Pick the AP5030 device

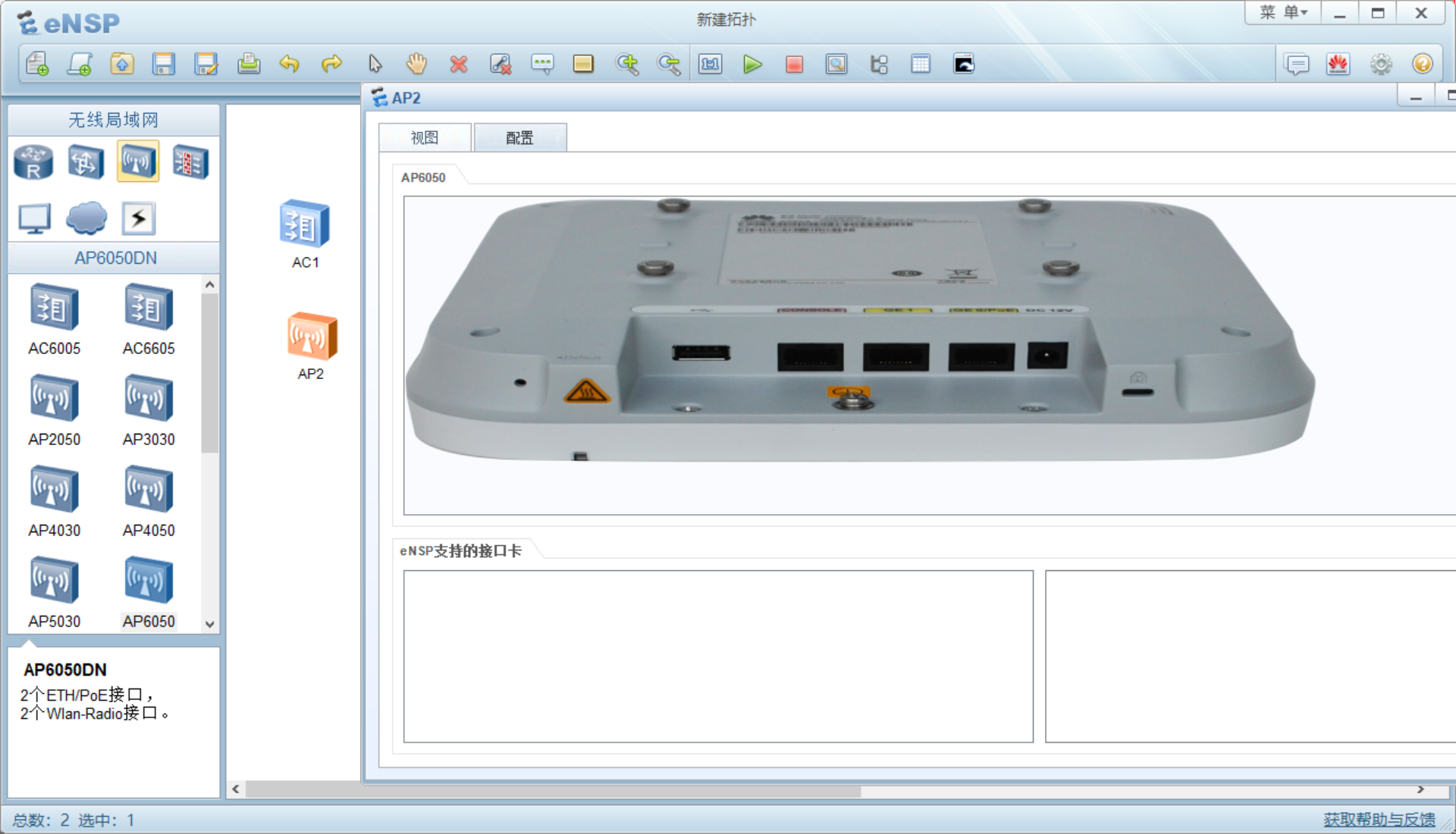54,592
